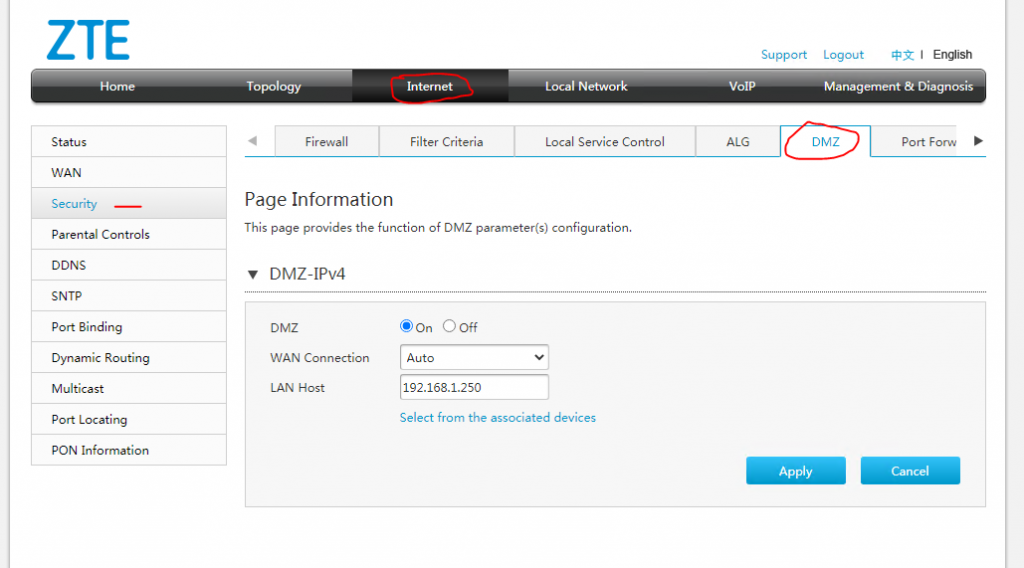Click the LAN Host input field
This screenshot has height=568, width=1024.
coord(474,387)
